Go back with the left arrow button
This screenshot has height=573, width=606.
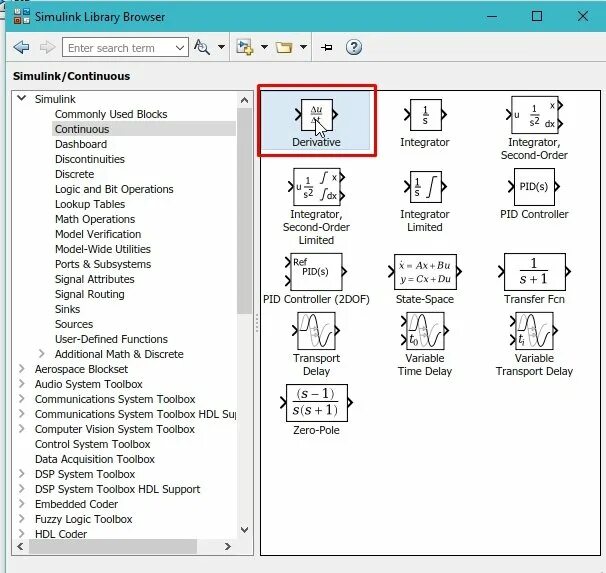coord(21,47)
